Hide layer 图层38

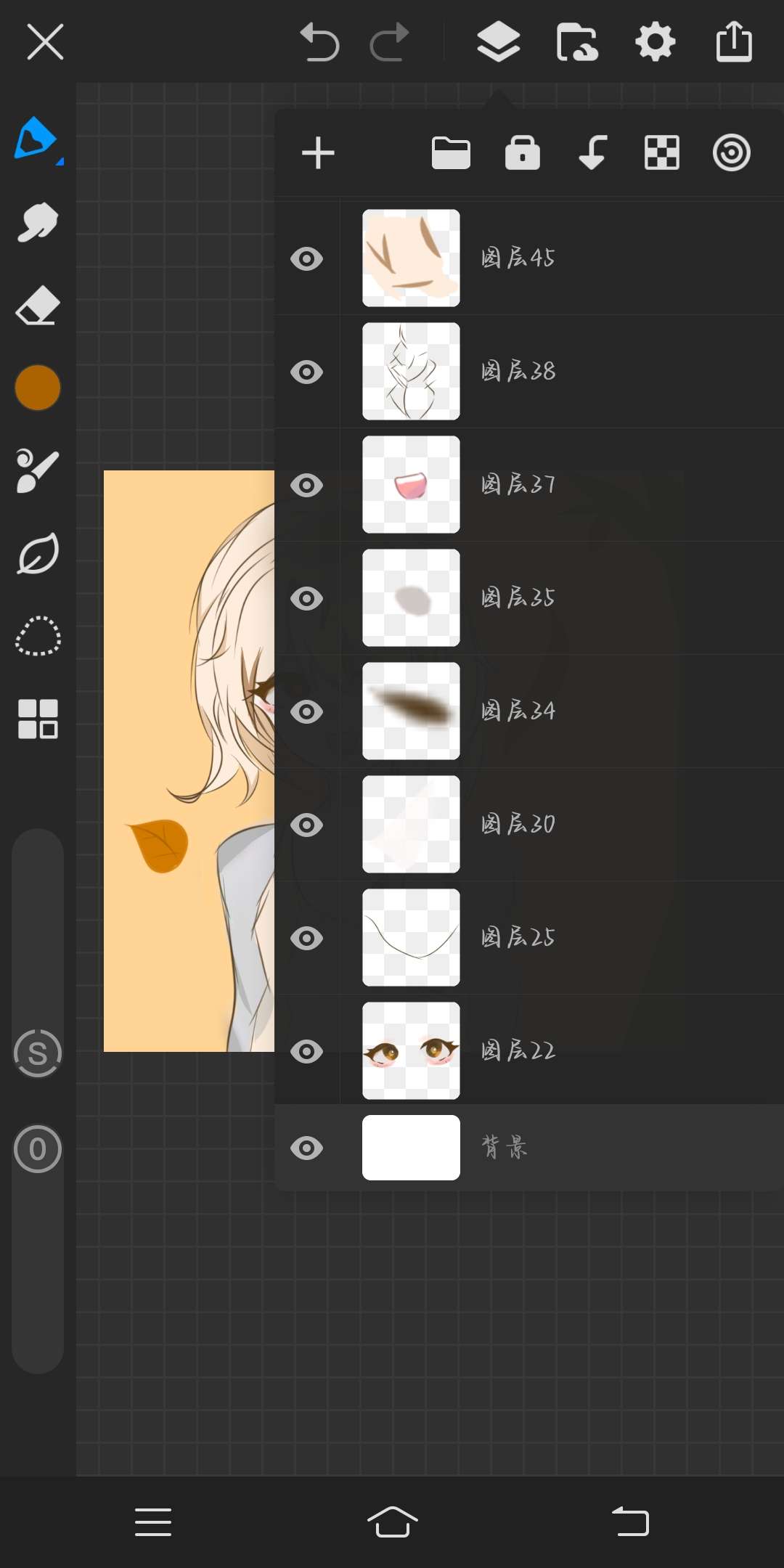(x=306, y=372)
